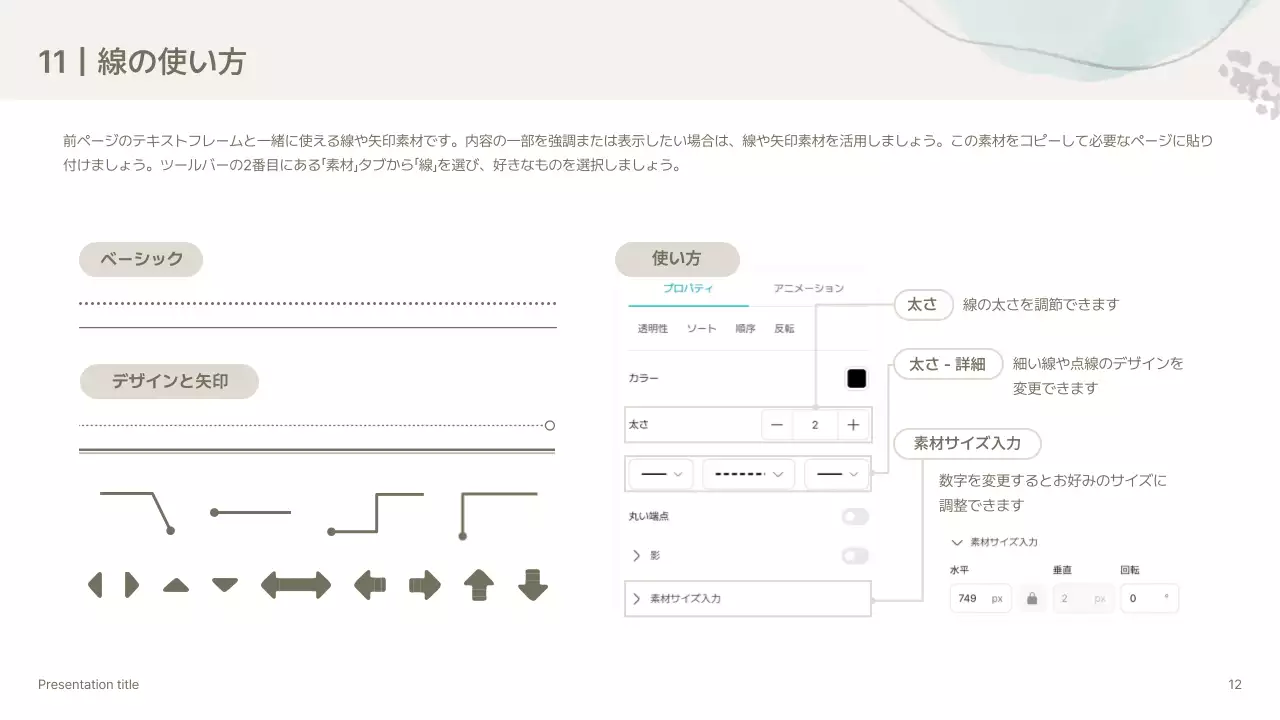Screen dimensions: 1280x720
Task: Open the カラー color swatch
Action: click(x=856, y=378)
